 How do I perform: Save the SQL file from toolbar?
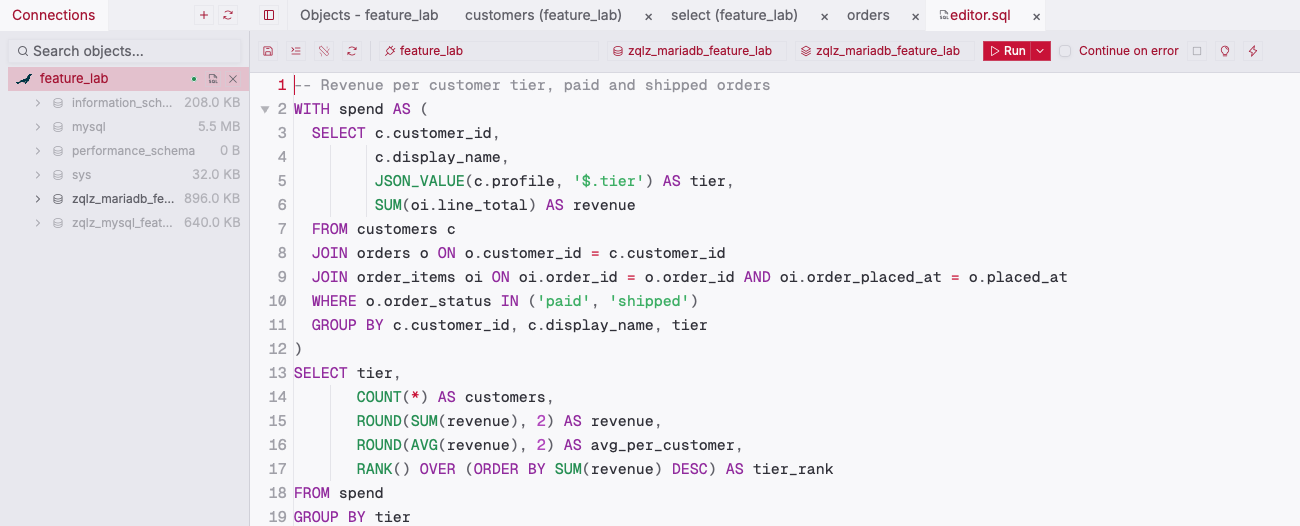(267, 51)
